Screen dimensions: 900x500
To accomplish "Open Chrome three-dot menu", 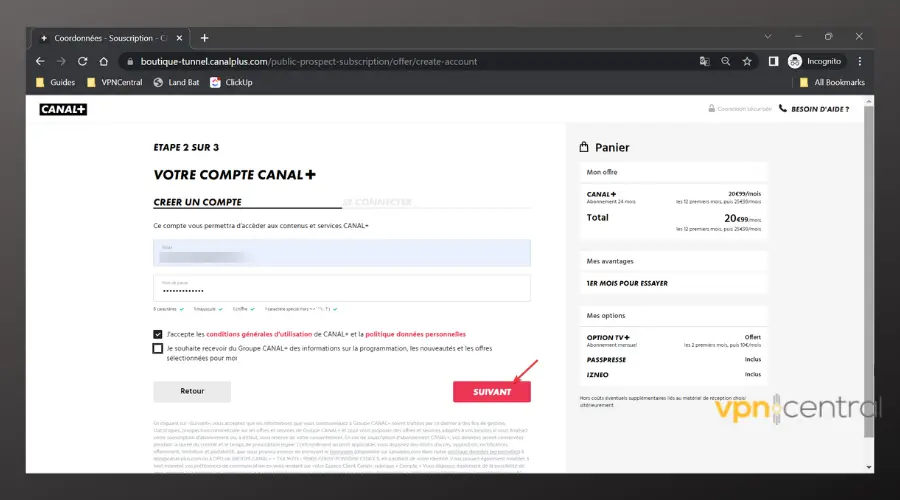I will (860, 61).
